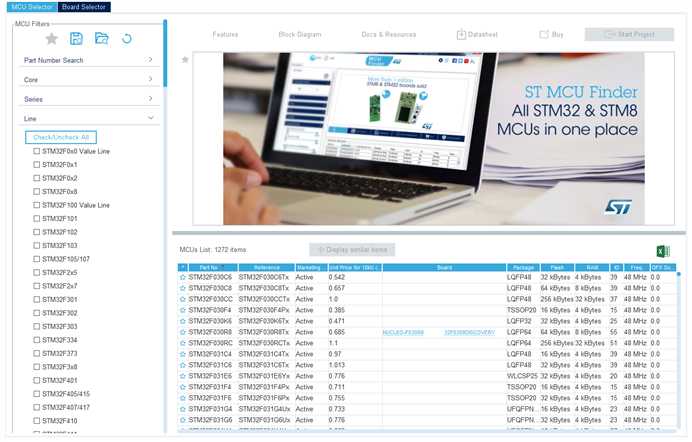Star the STM32F030CC row
This screenshot has height=442, width=692.
[x=183, y=300]
